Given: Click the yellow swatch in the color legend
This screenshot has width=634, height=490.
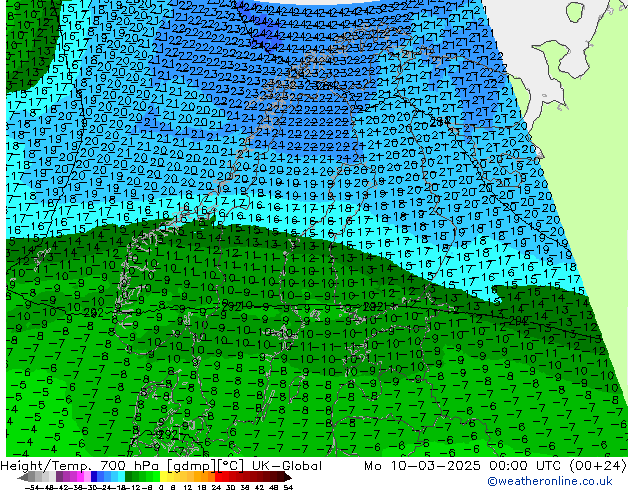Looking at the screenshot, I should click(163, 477).
